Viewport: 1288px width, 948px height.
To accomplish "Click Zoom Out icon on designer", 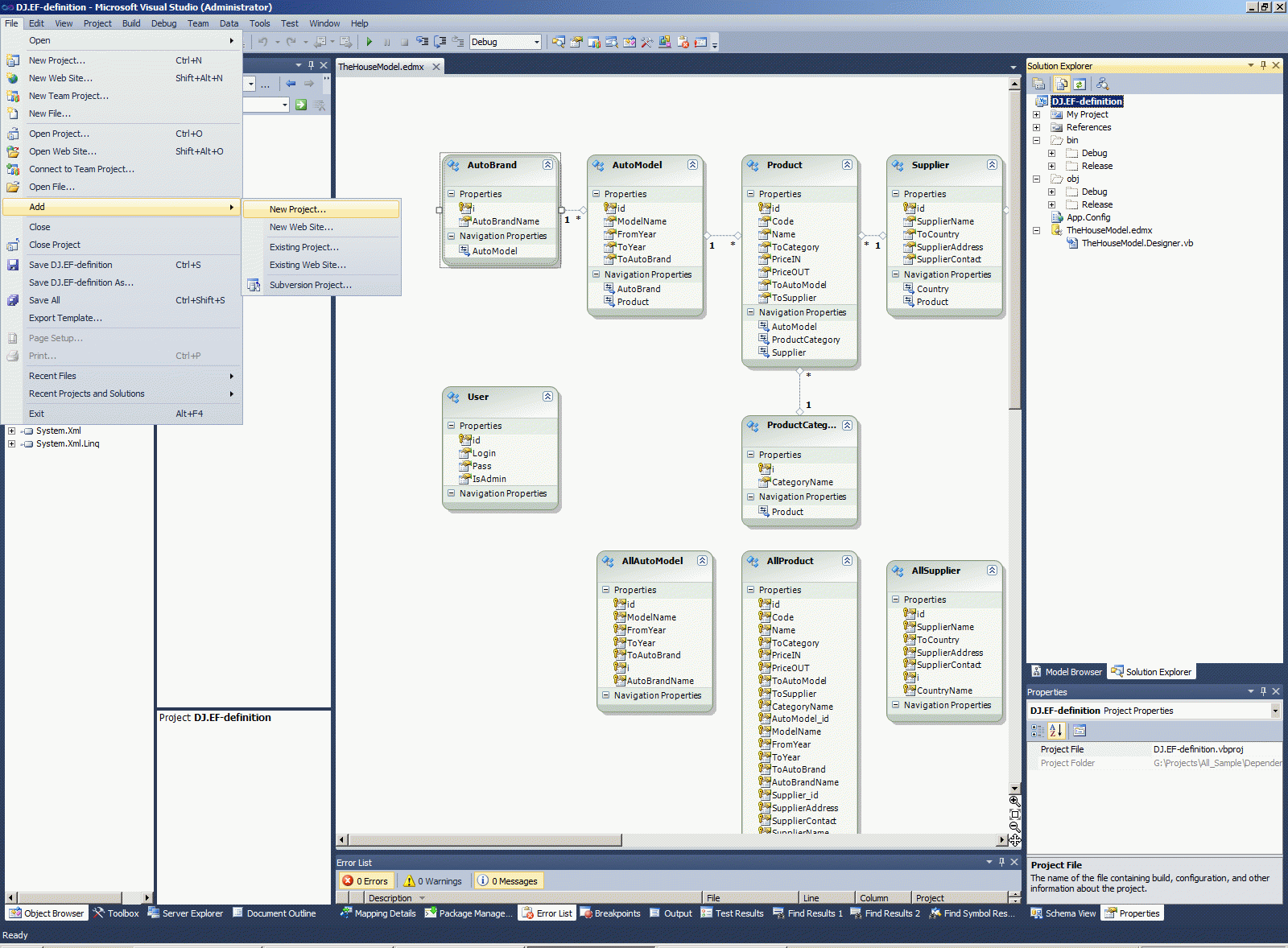I will tap(1014, 827).
